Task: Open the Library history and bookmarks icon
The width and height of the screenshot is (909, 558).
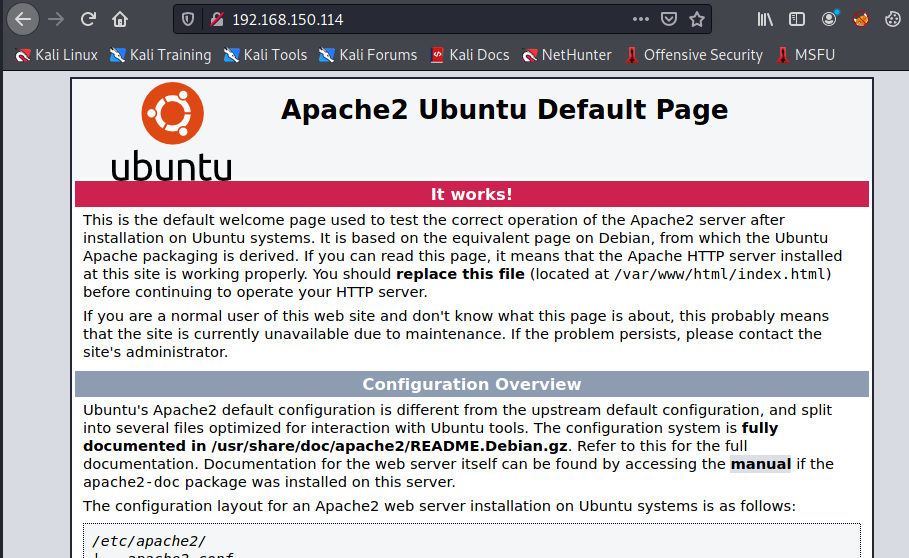Action: pos(765,19)
